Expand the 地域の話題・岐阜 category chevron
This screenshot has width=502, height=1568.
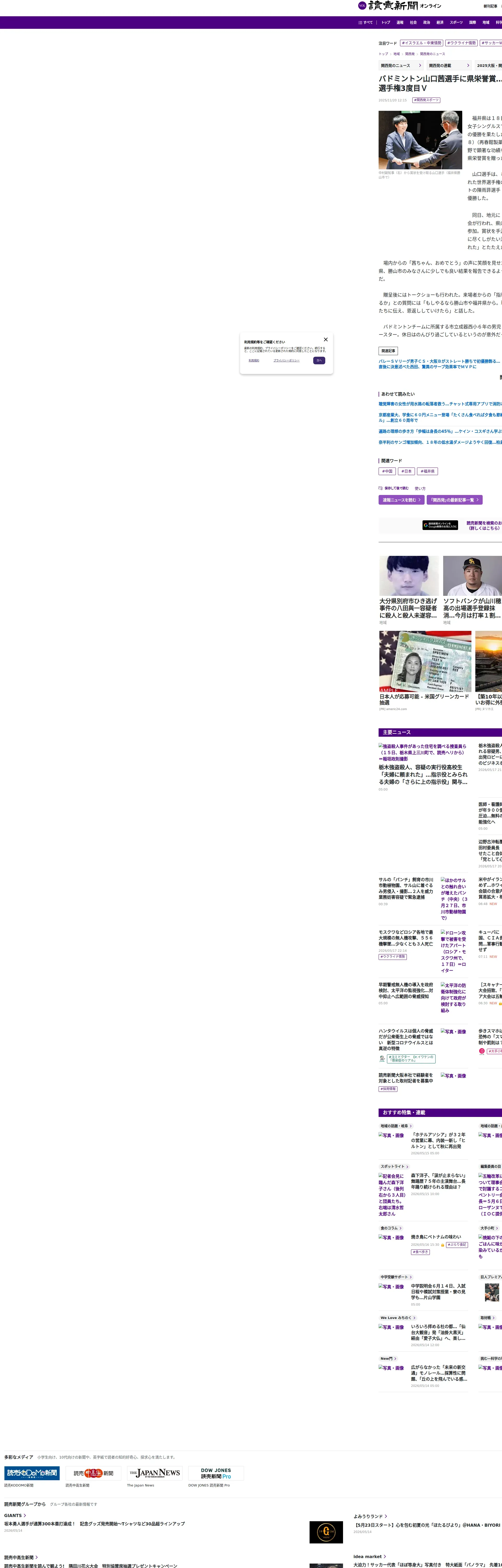410,1126
